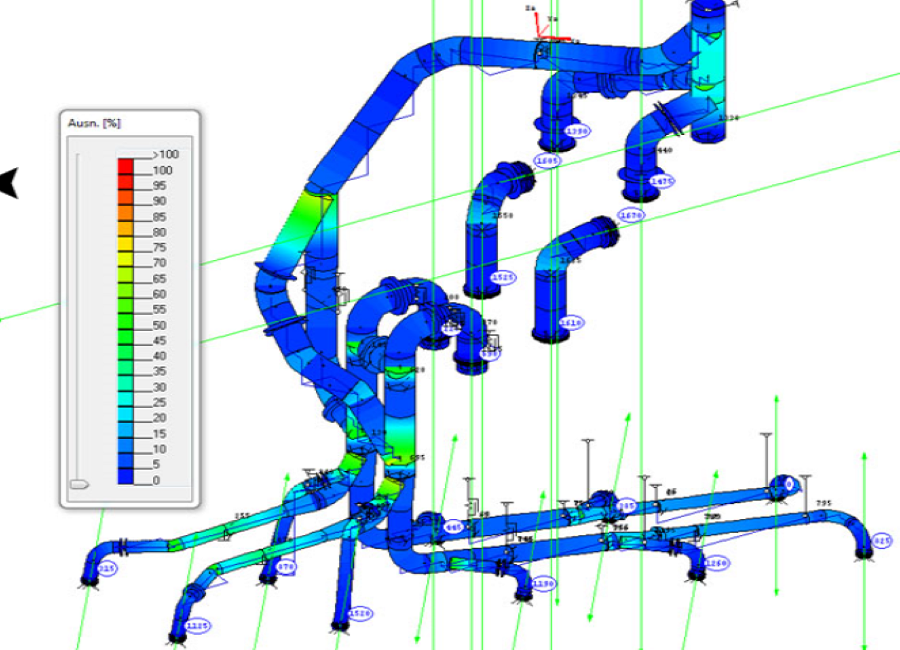Click node marker 1670 at elbow flange
Screen dimensions: 900x650
pyautogui.click(x=631, y=215)
